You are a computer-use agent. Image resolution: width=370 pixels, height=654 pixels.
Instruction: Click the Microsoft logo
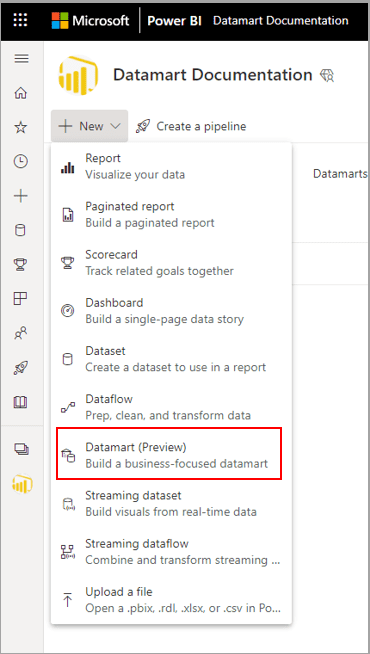[x=91, y=20]
